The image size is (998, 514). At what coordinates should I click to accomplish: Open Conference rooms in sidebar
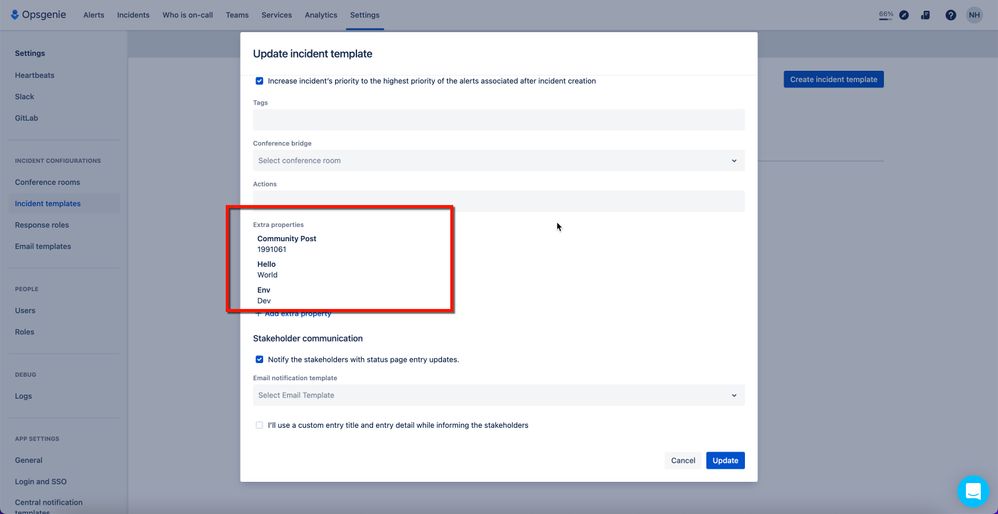[x=48, y=182]
